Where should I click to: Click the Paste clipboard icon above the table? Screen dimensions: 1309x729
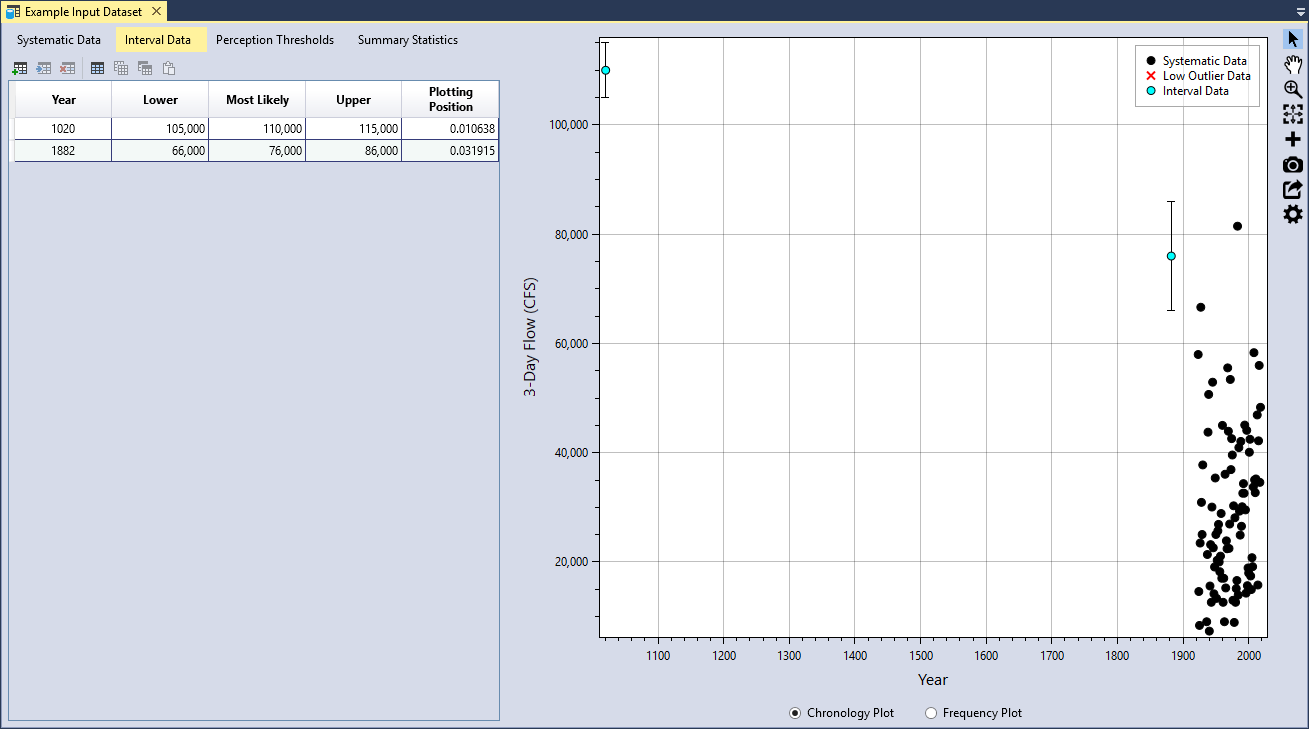point(169,68)
